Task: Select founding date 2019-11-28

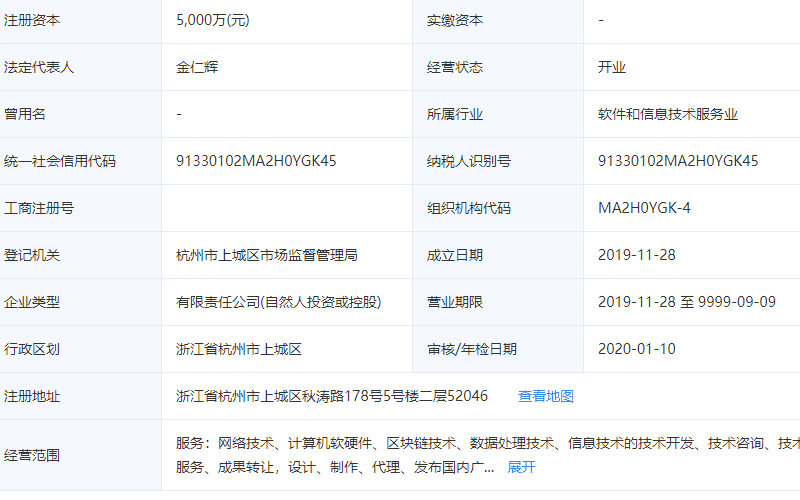Action: 637,255
